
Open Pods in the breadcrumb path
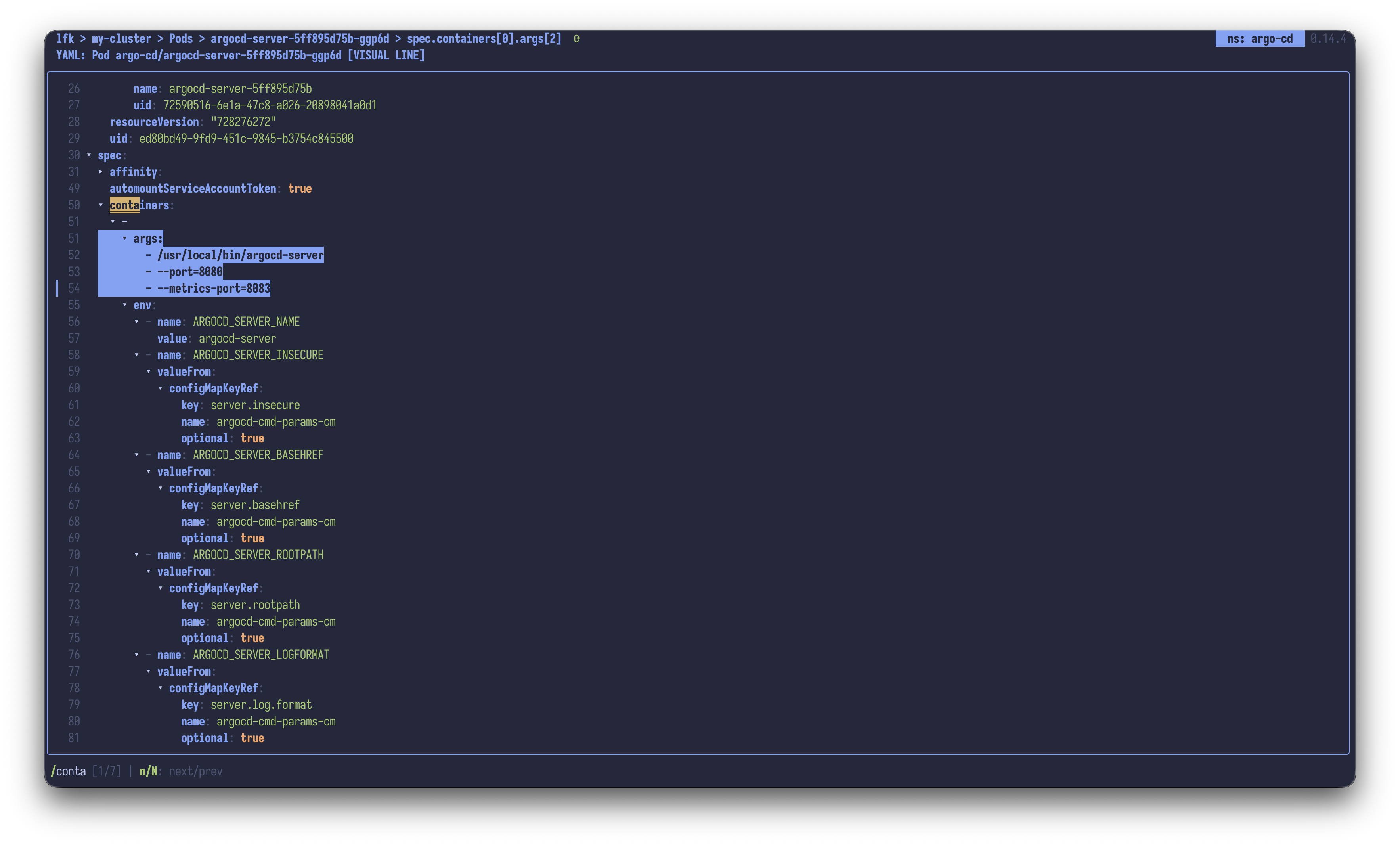click(181, 38)
